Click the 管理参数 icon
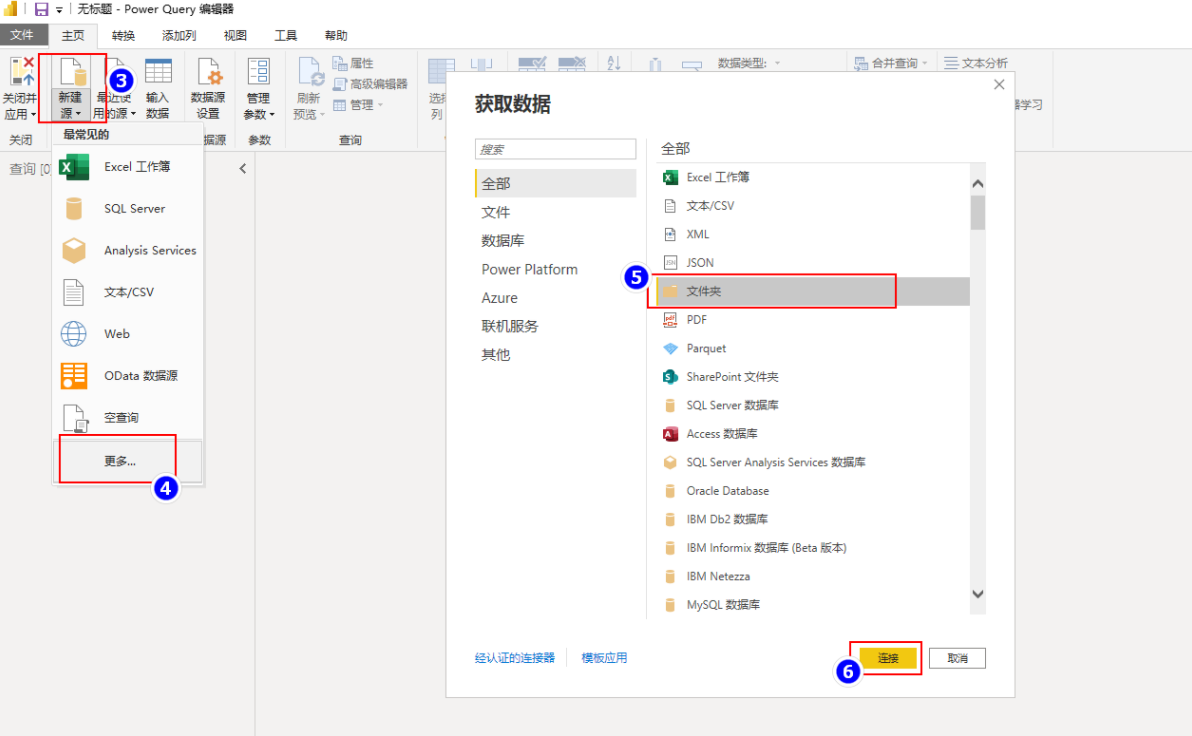Image resolution: width=1192 pixels, height=736 pixels. [x=258, y=71]
